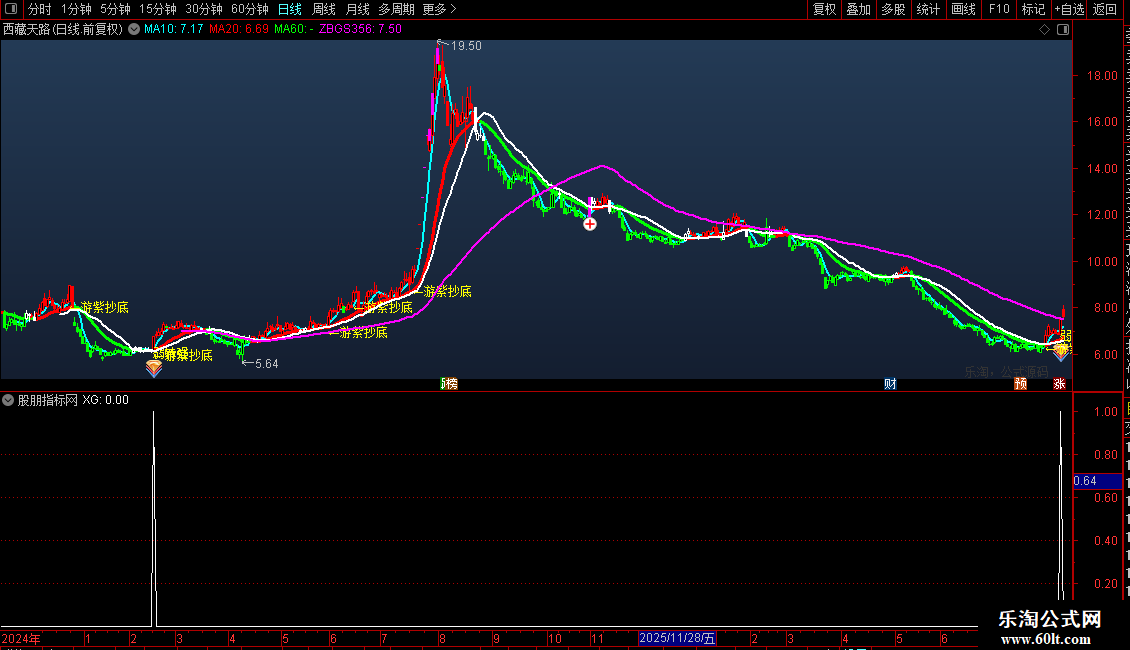Select the 日线 daily chart tab
The height and width of the screenshot is (650, 1130).
[290, 9]
